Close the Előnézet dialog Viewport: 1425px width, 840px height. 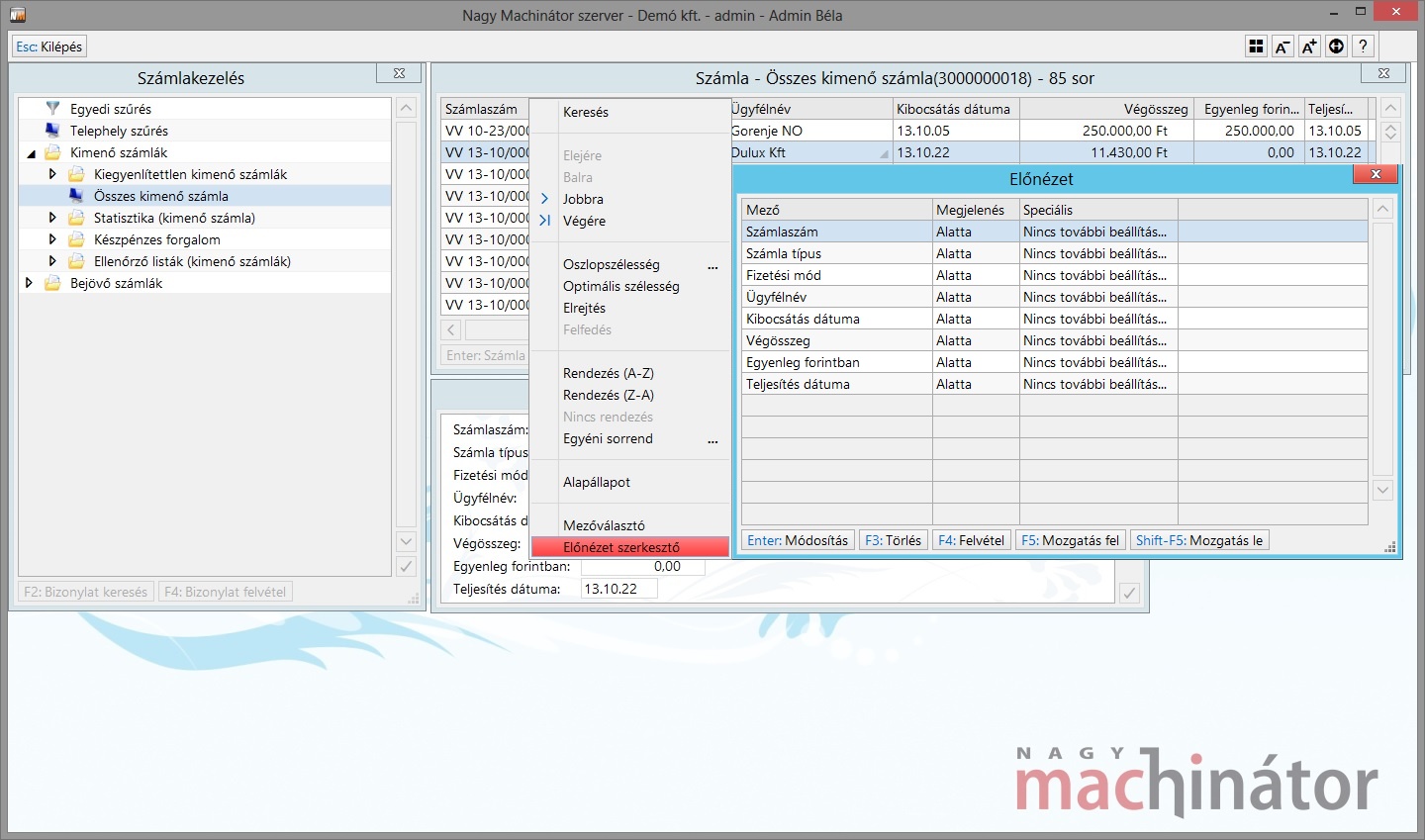1376,174
